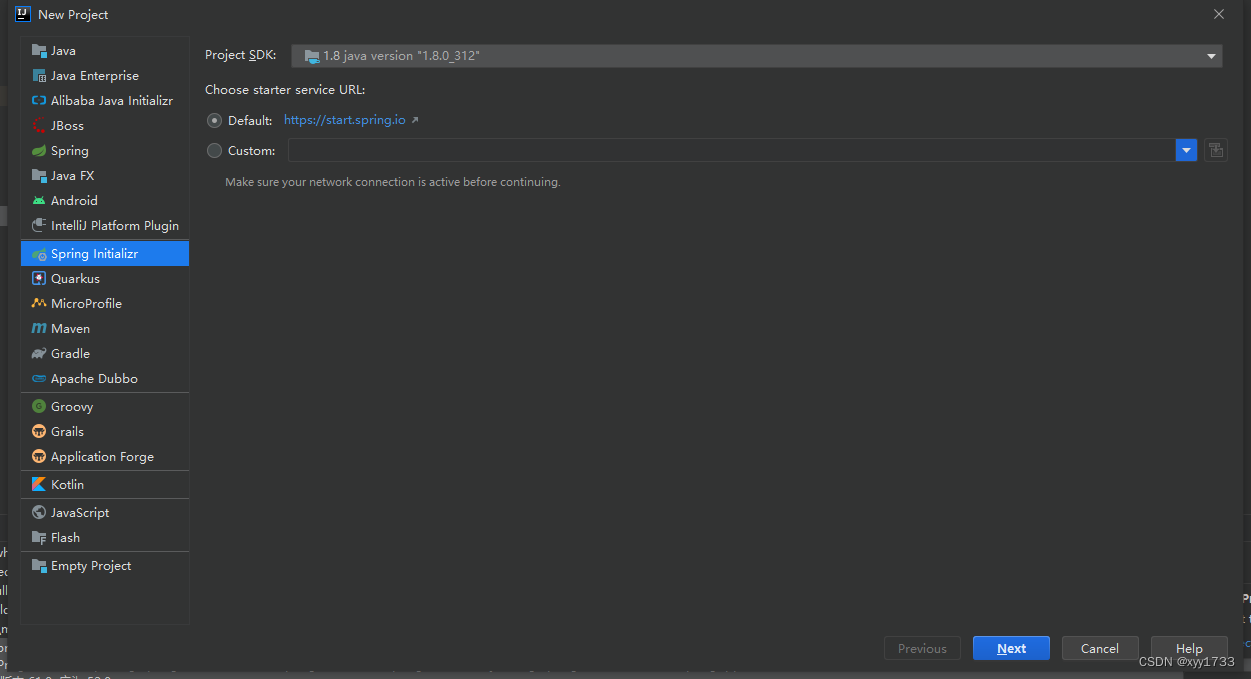Image resolution: width=1251 pixels, height=679 pixels.
Task: Click the disabled Previous button
Action: coord(922,648)
